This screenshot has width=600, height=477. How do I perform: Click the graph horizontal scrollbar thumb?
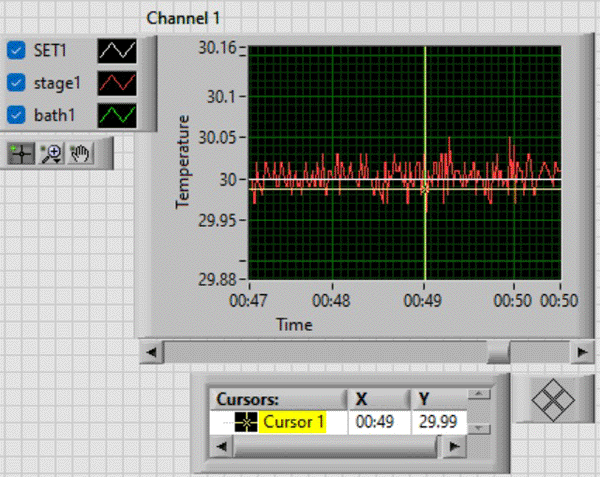click(498, 352)
